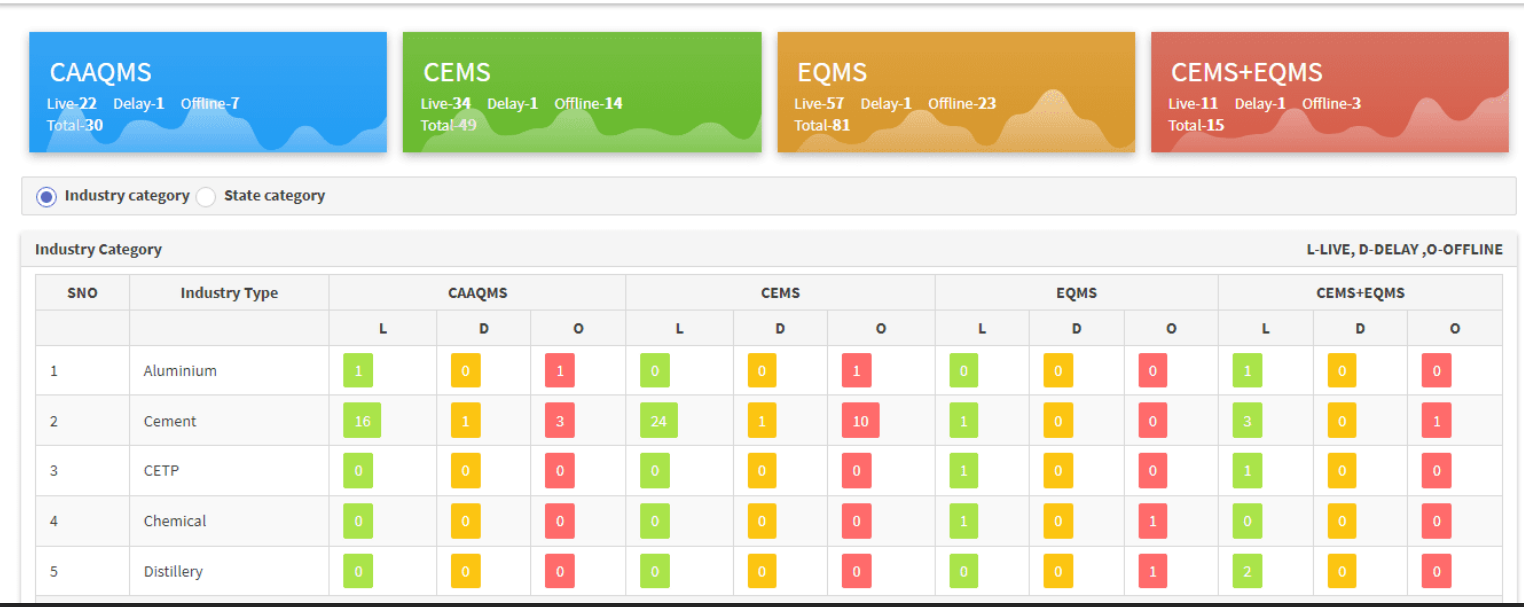Click Cement CEMS live badge showing 24
Image resolution: width=1524 pixels, height=607 pixels.
659,421
